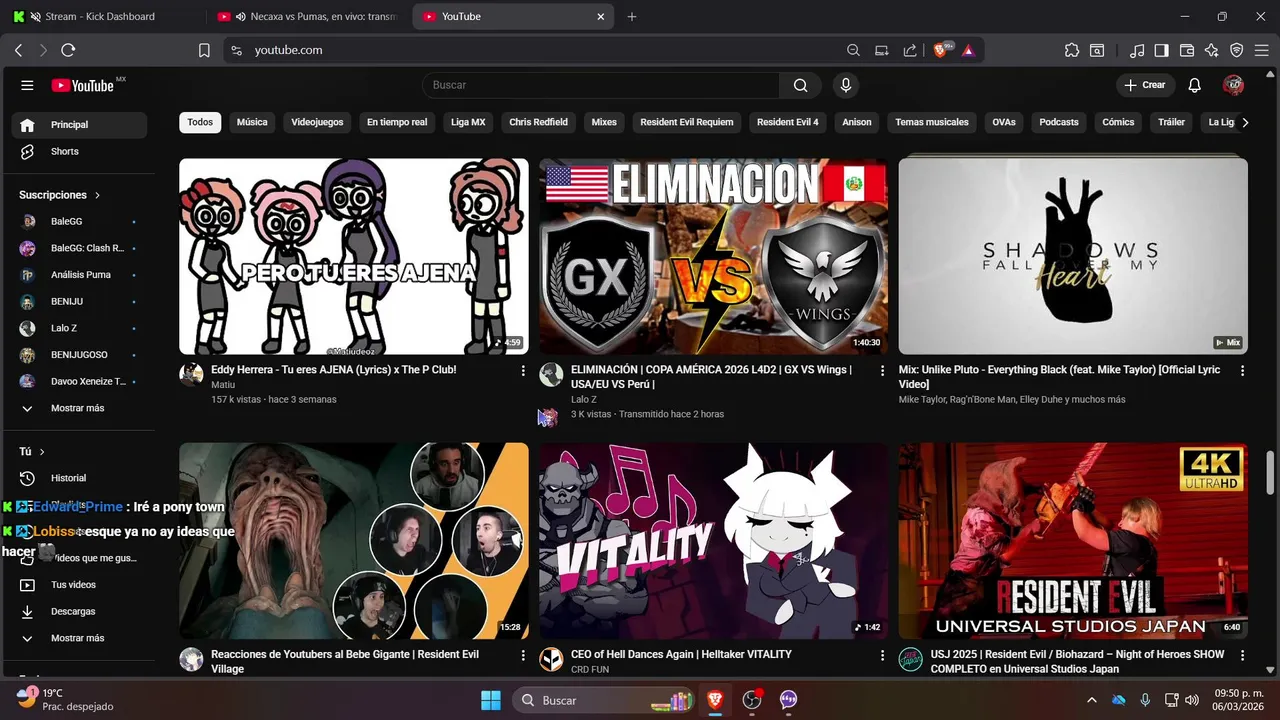Screen dimensions: 1280x720
Task: Open Historial in sidebar
Action: (x=79, y=478)
